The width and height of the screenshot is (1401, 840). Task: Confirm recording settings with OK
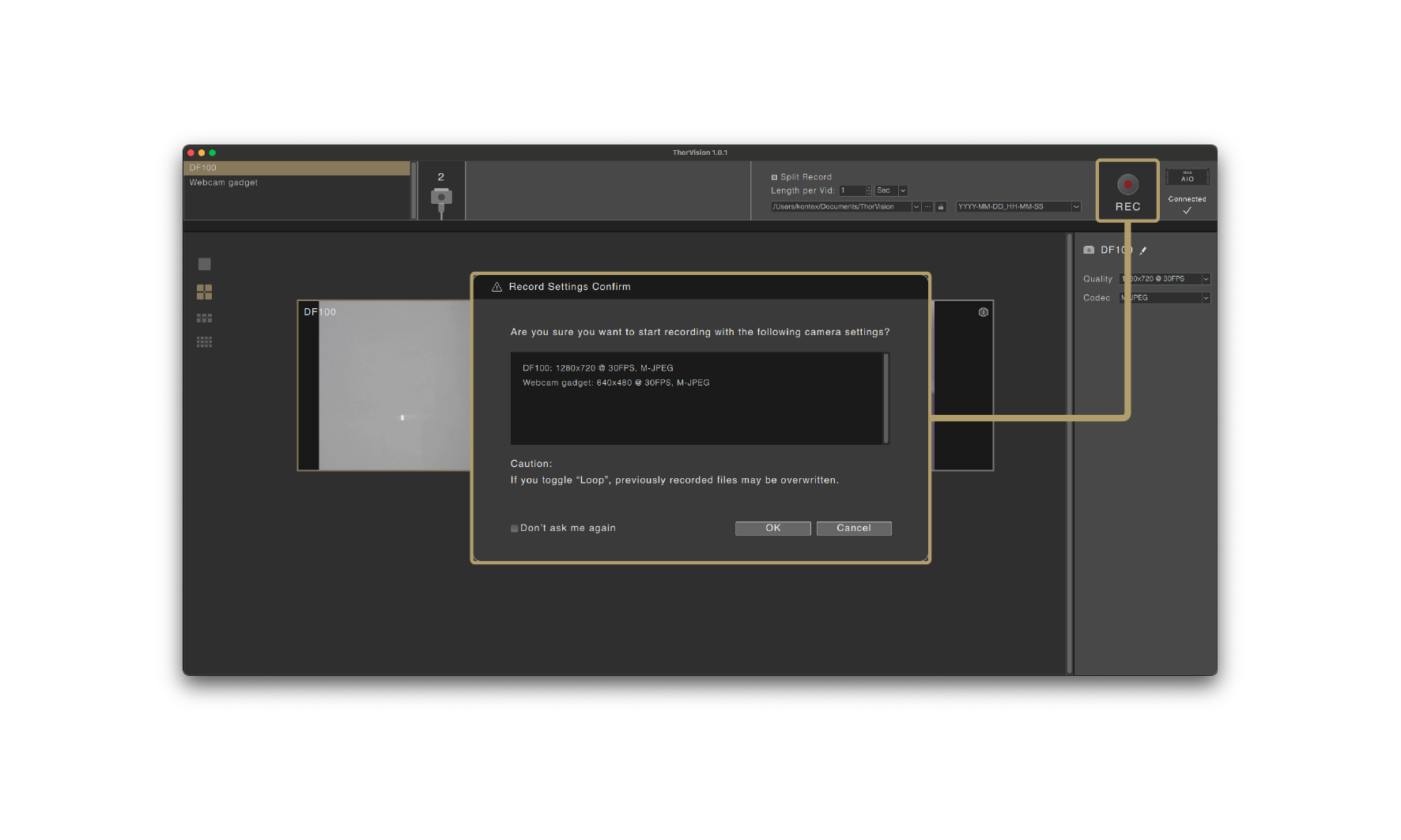pos(772,528)
